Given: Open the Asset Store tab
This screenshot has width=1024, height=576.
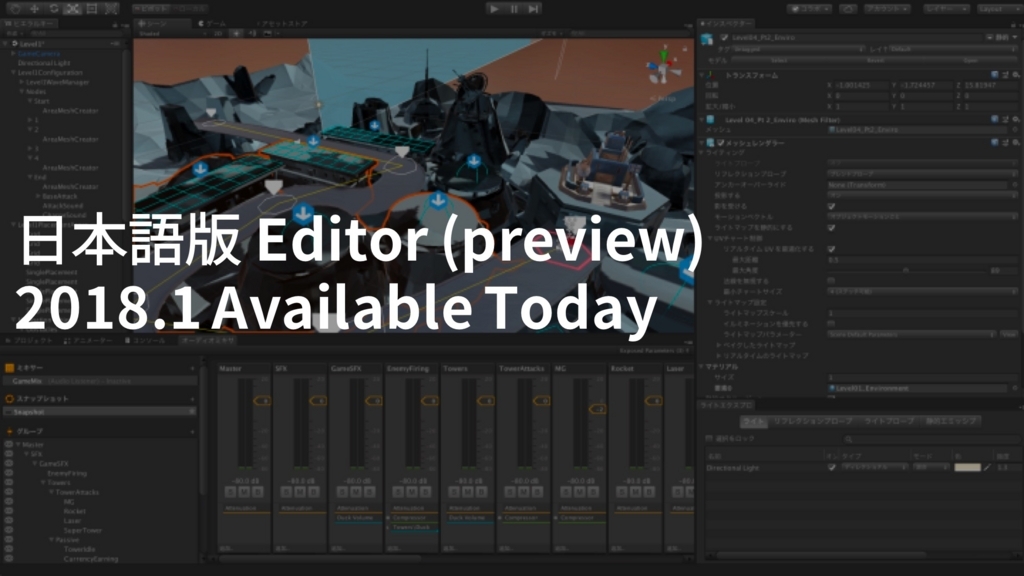Looking at the screenshot, I should [x=283, y=24].
